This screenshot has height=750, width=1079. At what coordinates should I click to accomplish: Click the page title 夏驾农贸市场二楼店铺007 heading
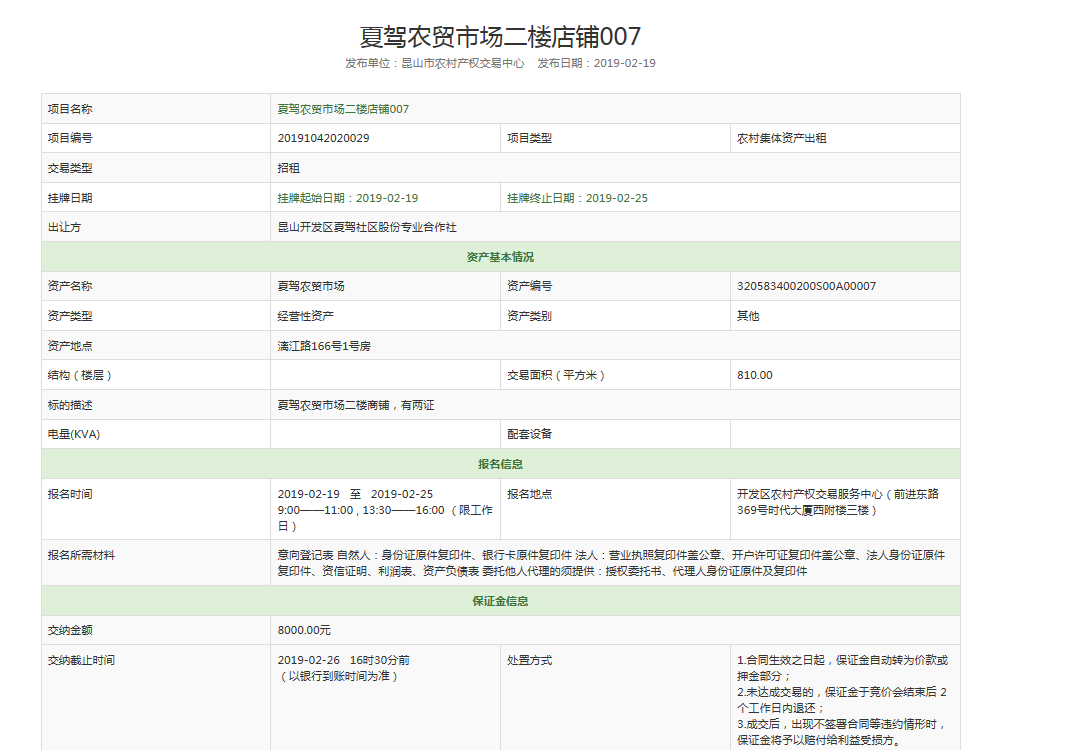(500, 37)
